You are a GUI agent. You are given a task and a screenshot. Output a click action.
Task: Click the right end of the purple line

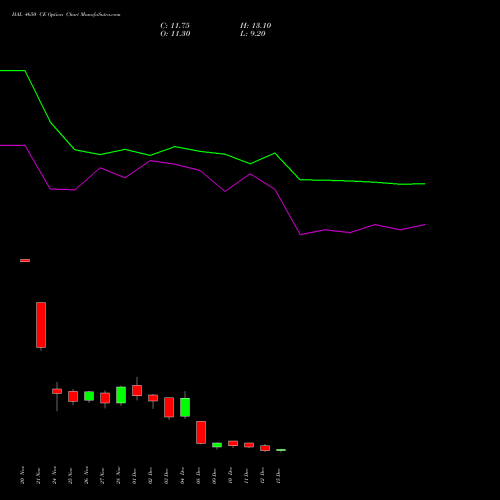(x=425, y=225)
